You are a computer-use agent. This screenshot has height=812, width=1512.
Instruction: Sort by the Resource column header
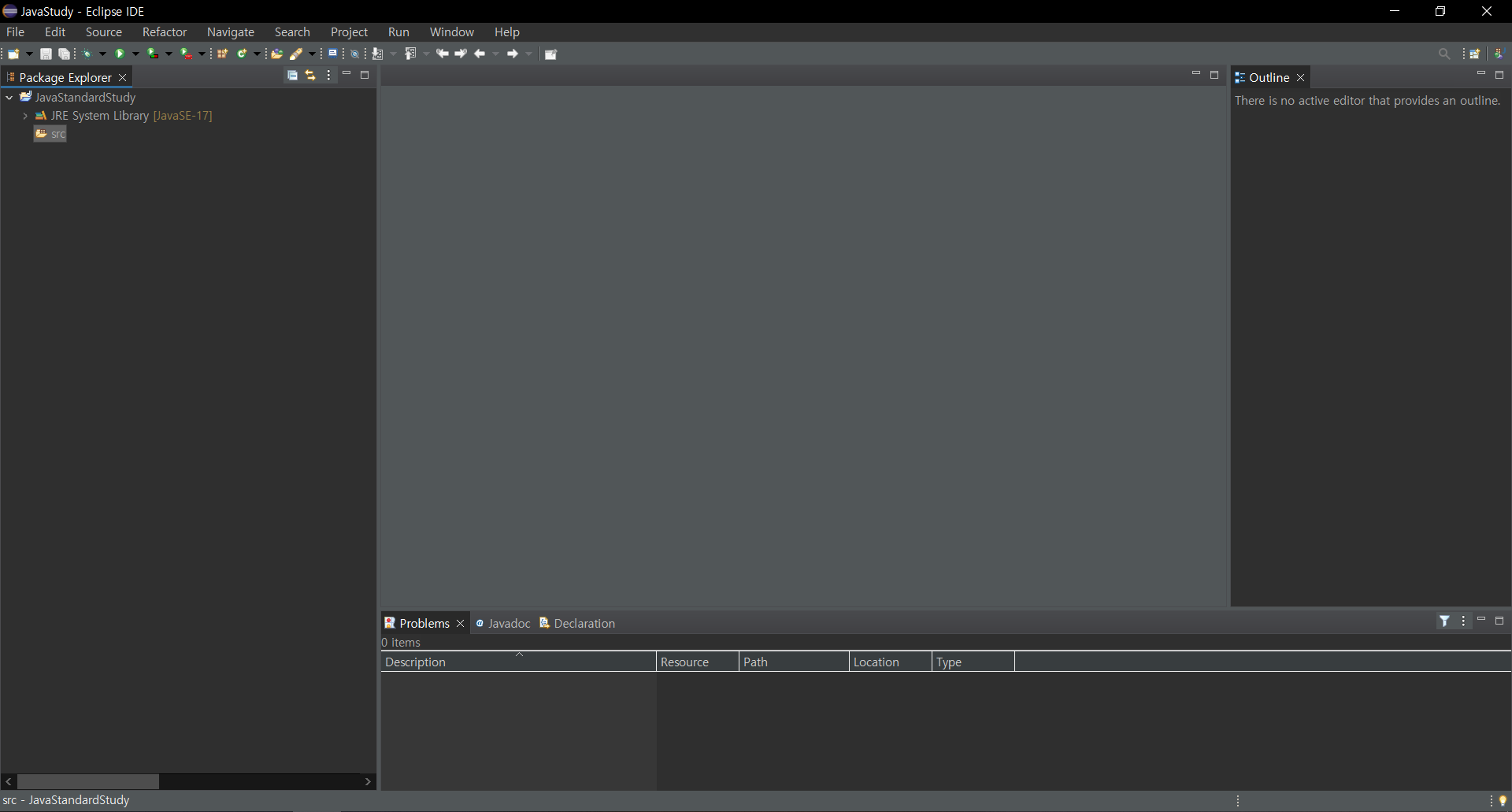(x=698, y=662)
